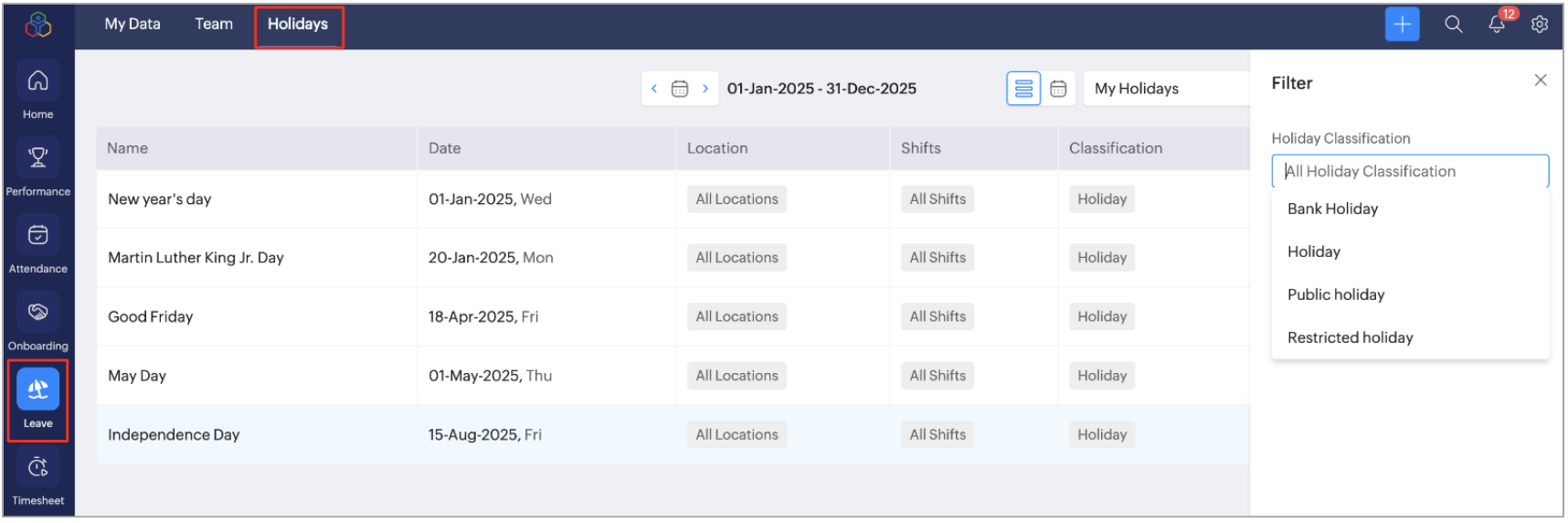Switch to calendar view toggle
This screenshot has height=523, width=1568.
click(1058, 89)
